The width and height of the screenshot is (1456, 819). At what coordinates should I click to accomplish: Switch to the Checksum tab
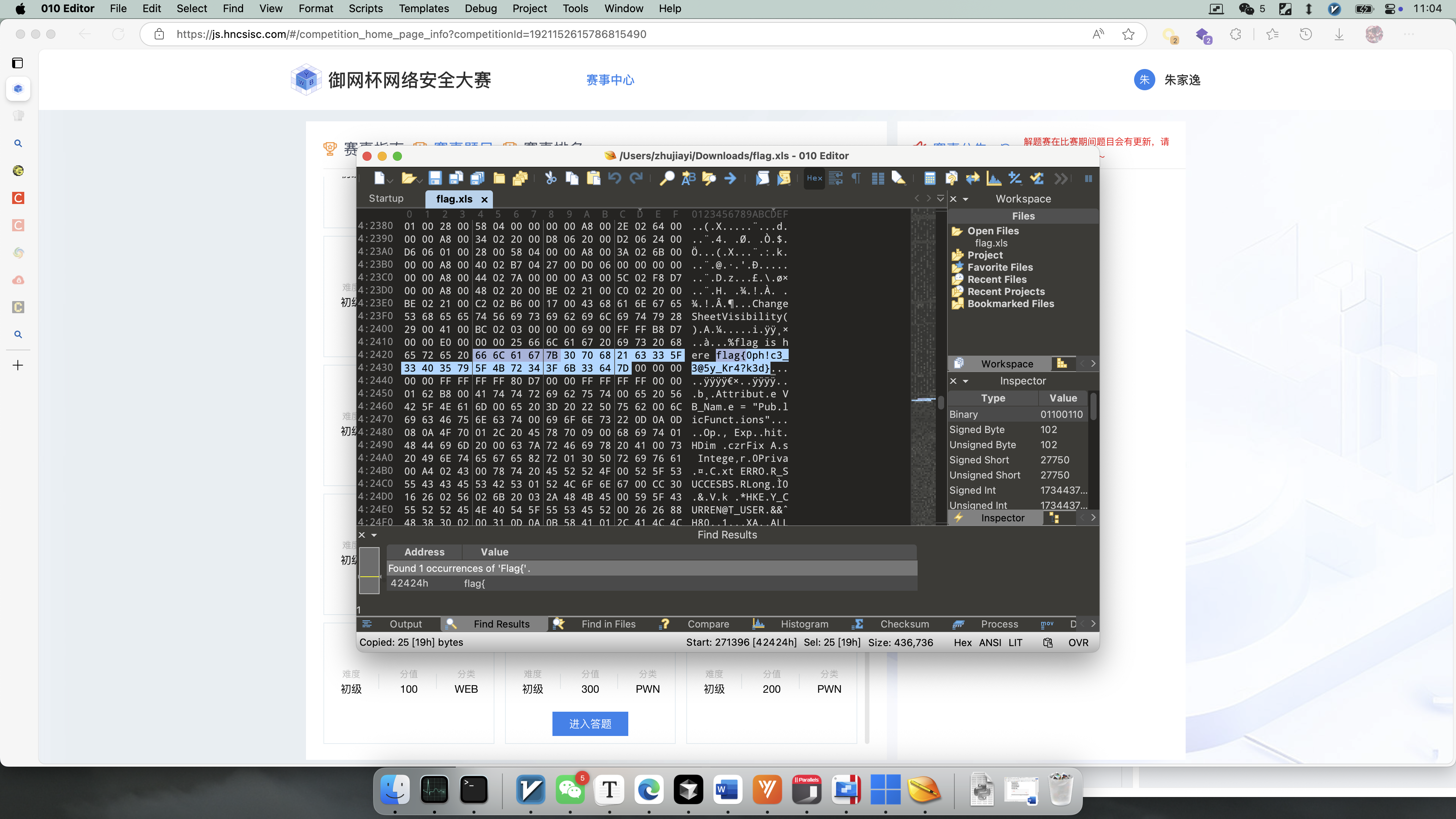point(904,624)
